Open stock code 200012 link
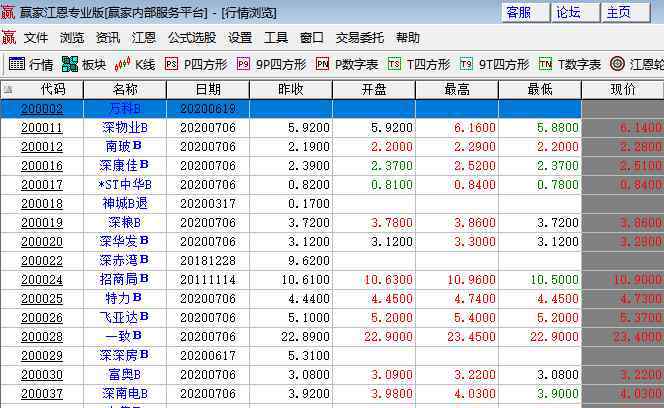The image size is (664, 408). 42,147
